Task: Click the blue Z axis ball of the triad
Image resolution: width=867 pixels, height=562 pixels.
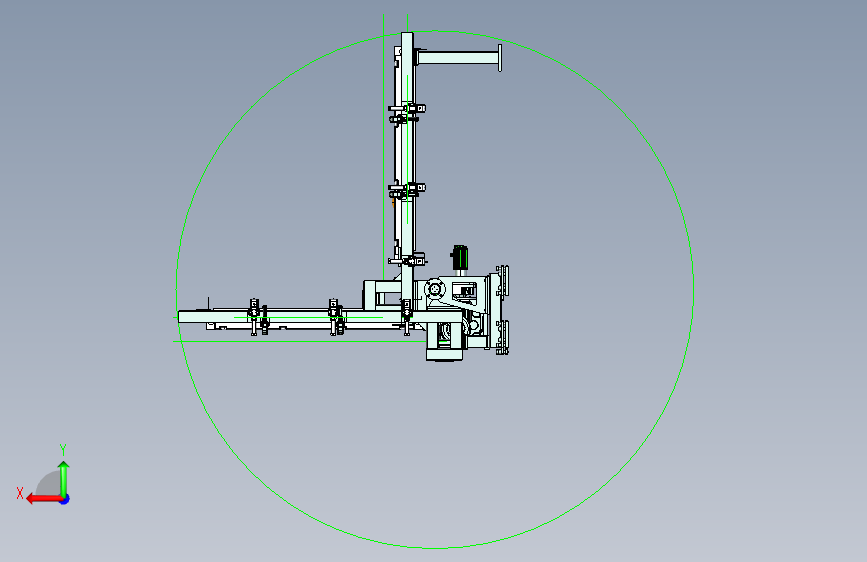Action: 65,499
